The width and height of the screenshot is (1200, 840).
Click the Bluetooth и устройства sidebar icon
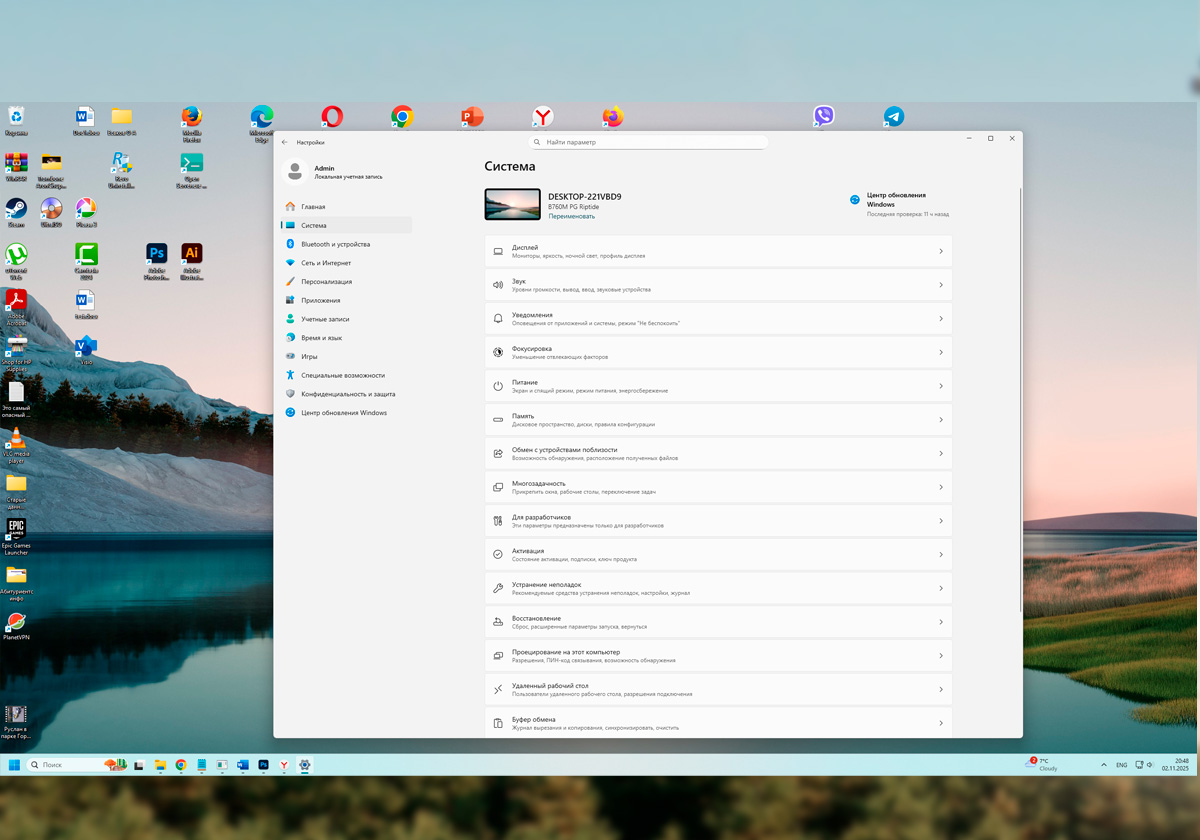pos(290,244)
